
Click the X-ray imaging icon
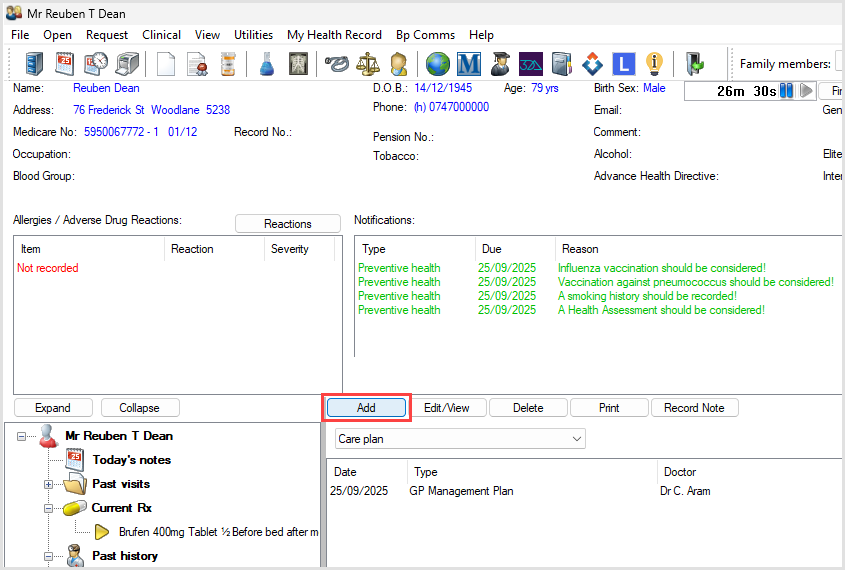(297, 64)
